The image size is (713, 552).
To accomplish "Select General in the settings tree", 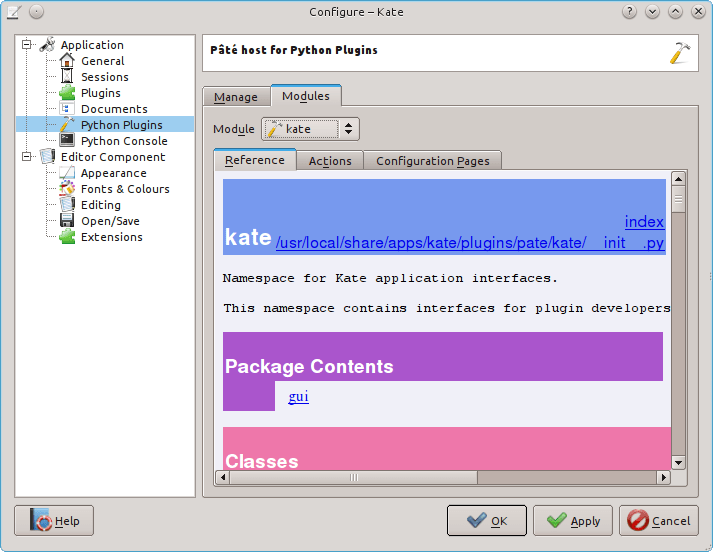I will (x=103, y=61).
